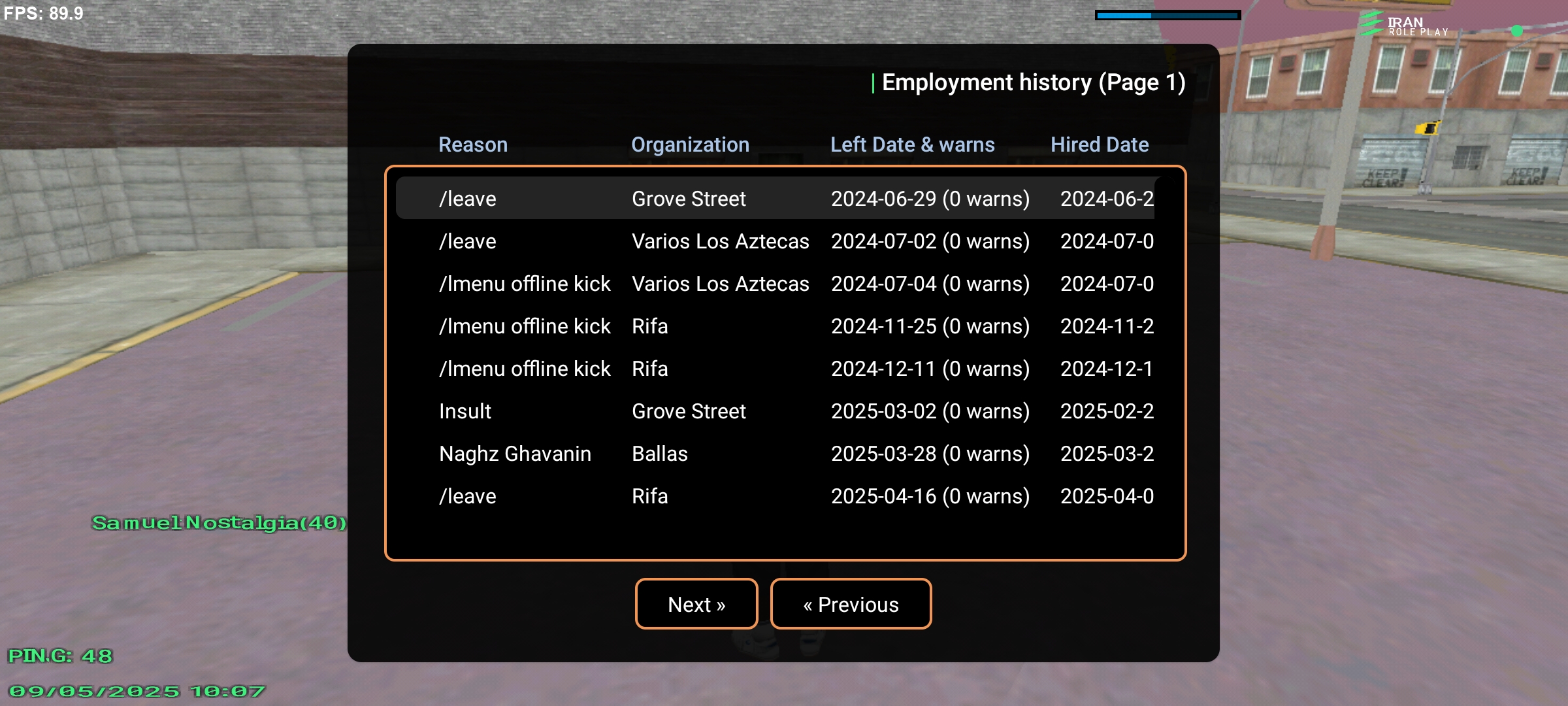
Task: Click the SamuelNostalgia(40) player name tag
Action: click(x=220, y=522)
